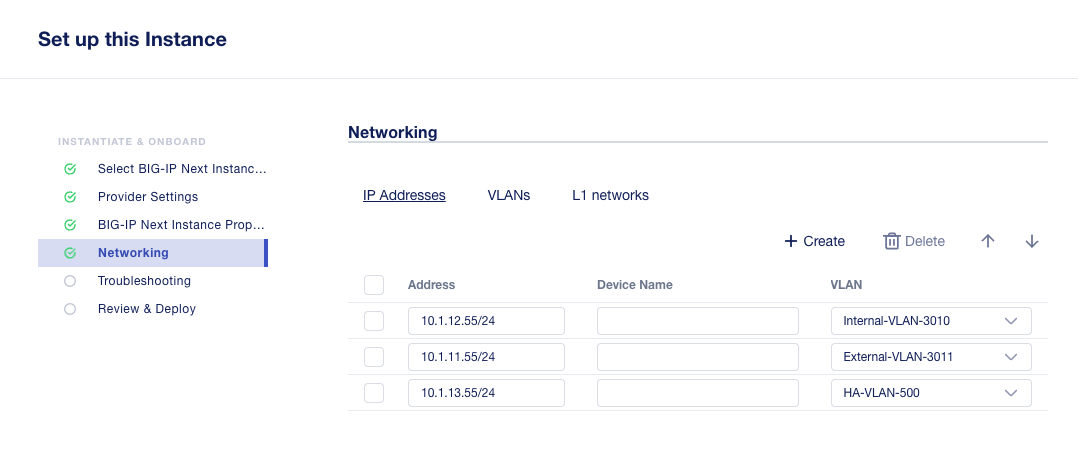The width and height of the screenshot is (1078, 465).
Task: Click the VLAN column header
Action: click(x=846, y=285)
